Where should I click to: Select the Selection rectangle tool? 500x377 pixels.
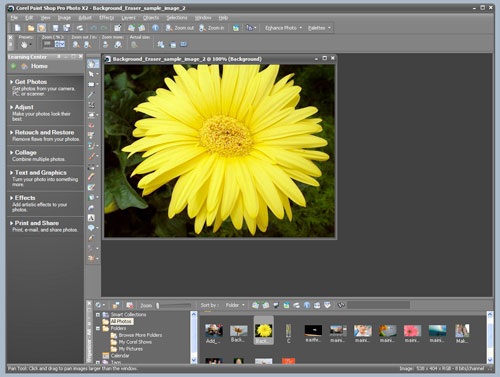point(91,84)
